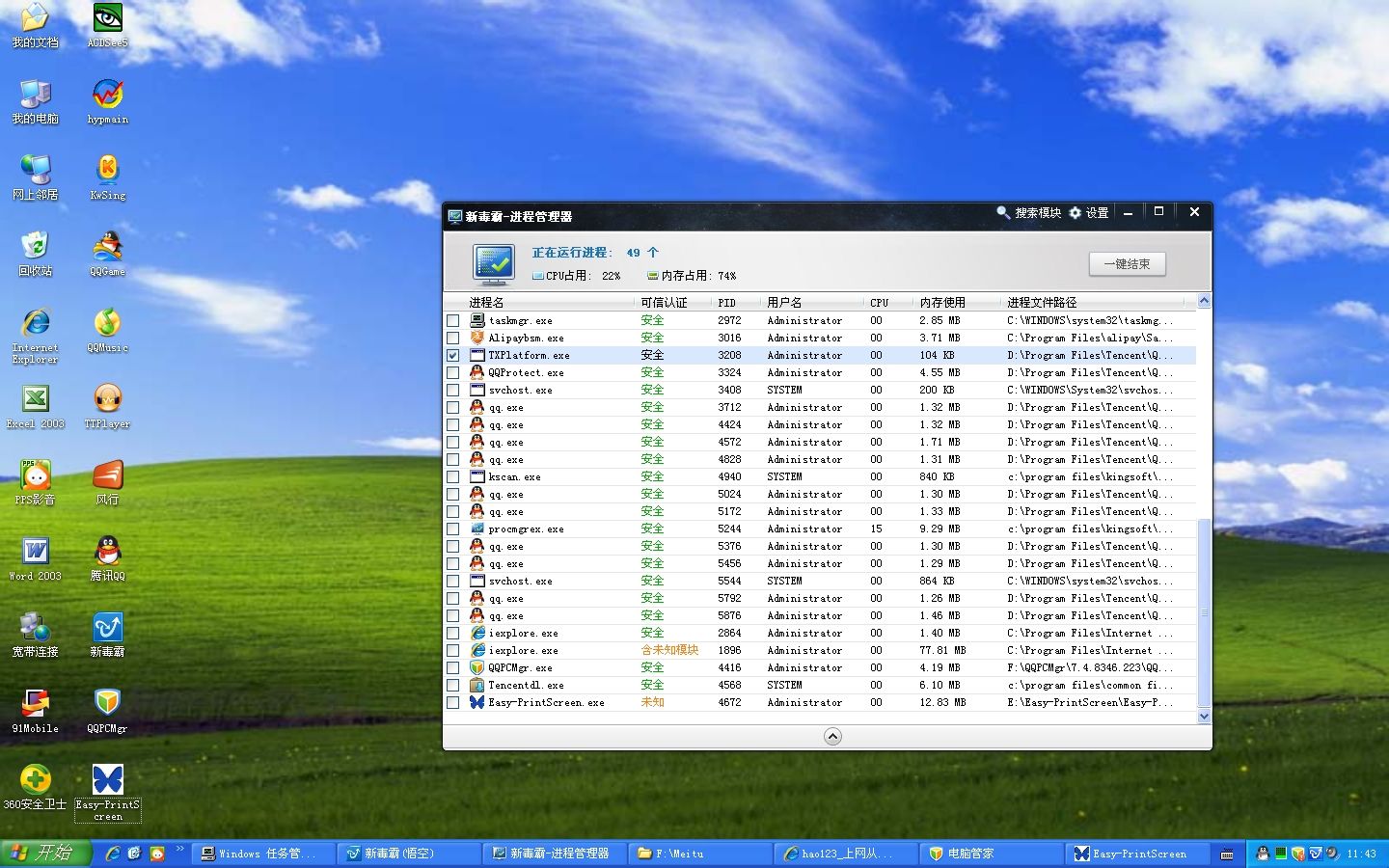Select the QQGame desktop icon

[107, 254]
